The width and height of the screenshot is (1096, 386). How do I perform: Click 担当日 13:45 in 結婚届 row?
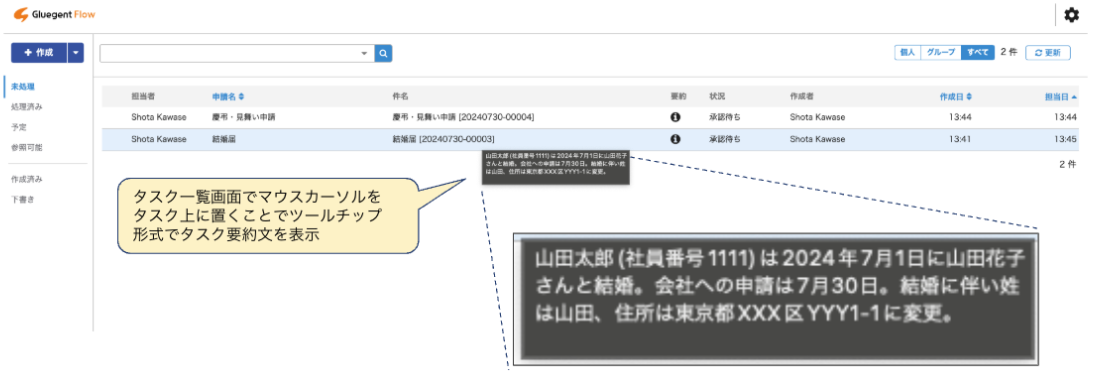(1066, 139)
